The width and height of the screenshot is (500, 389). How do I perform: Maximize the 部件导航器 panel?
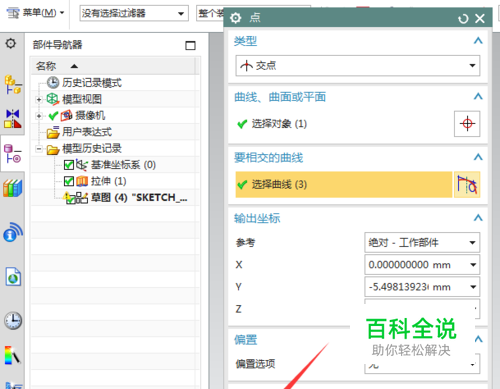click(190, 45)
